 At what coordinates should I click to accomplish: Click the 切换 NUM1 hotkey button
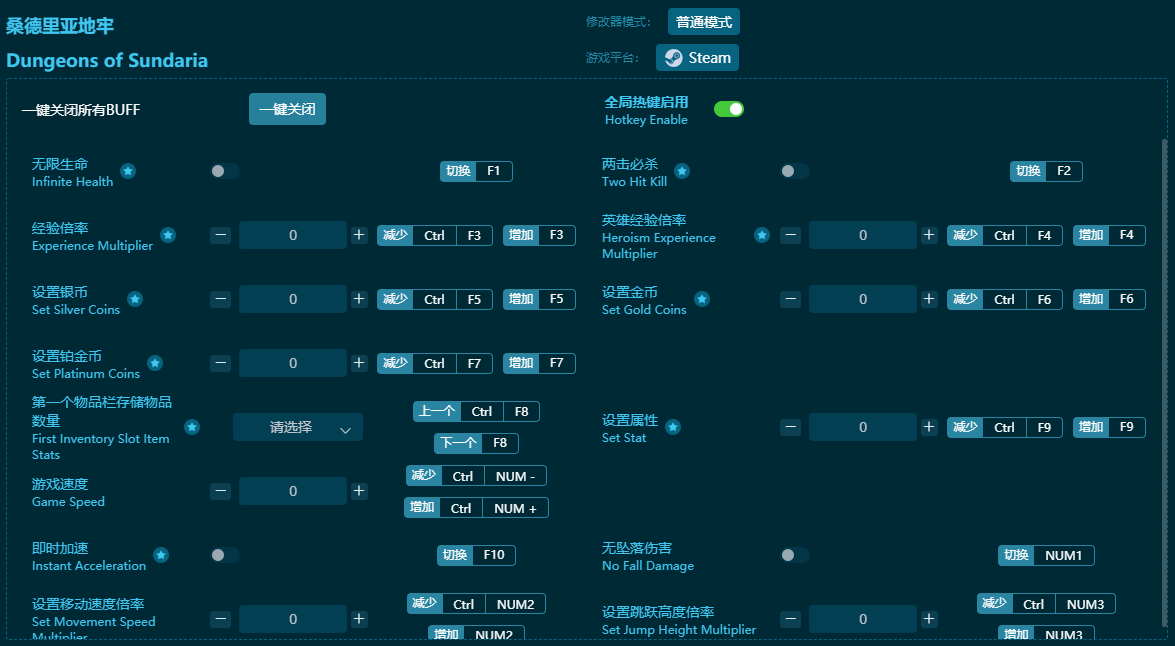pos(1046,555)
